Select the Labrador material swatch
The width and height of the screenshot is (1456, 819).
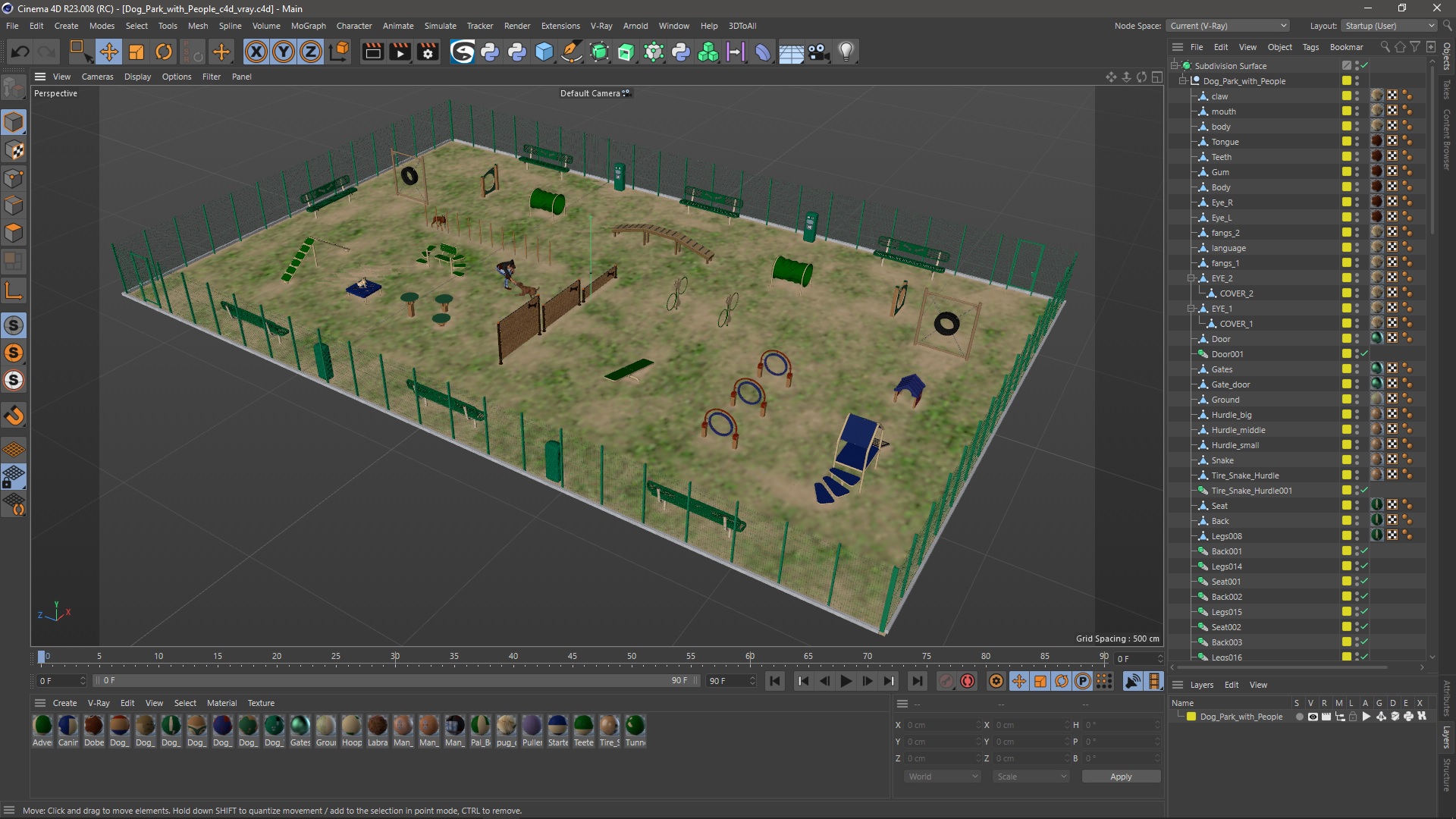pyautogui.click(x=378, y=731)
